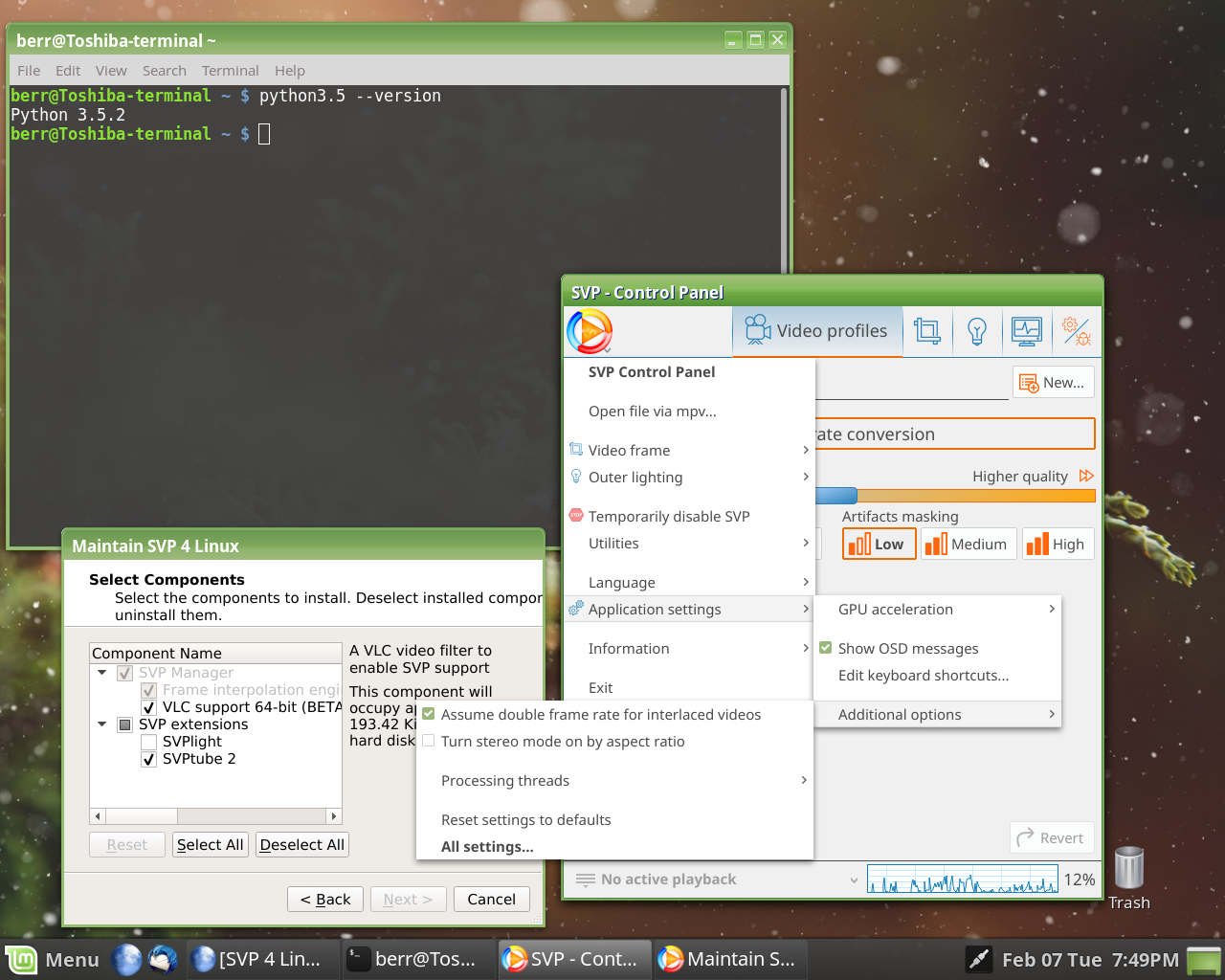Open the performance monitor icon
This screenshot has height=980, width=1225.
tap(1027, 331)
